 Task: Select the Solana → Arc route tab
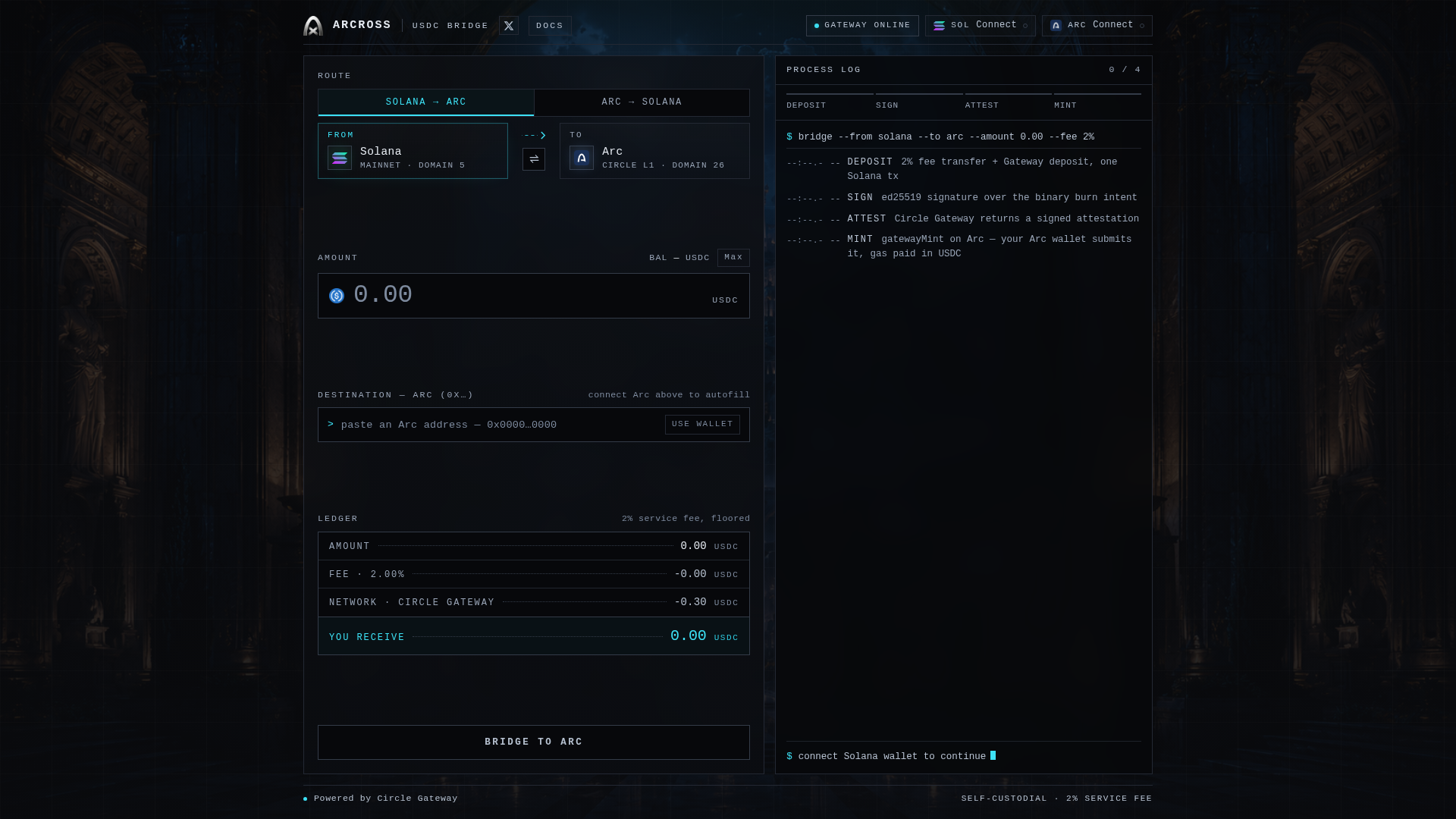click(426, 102)
